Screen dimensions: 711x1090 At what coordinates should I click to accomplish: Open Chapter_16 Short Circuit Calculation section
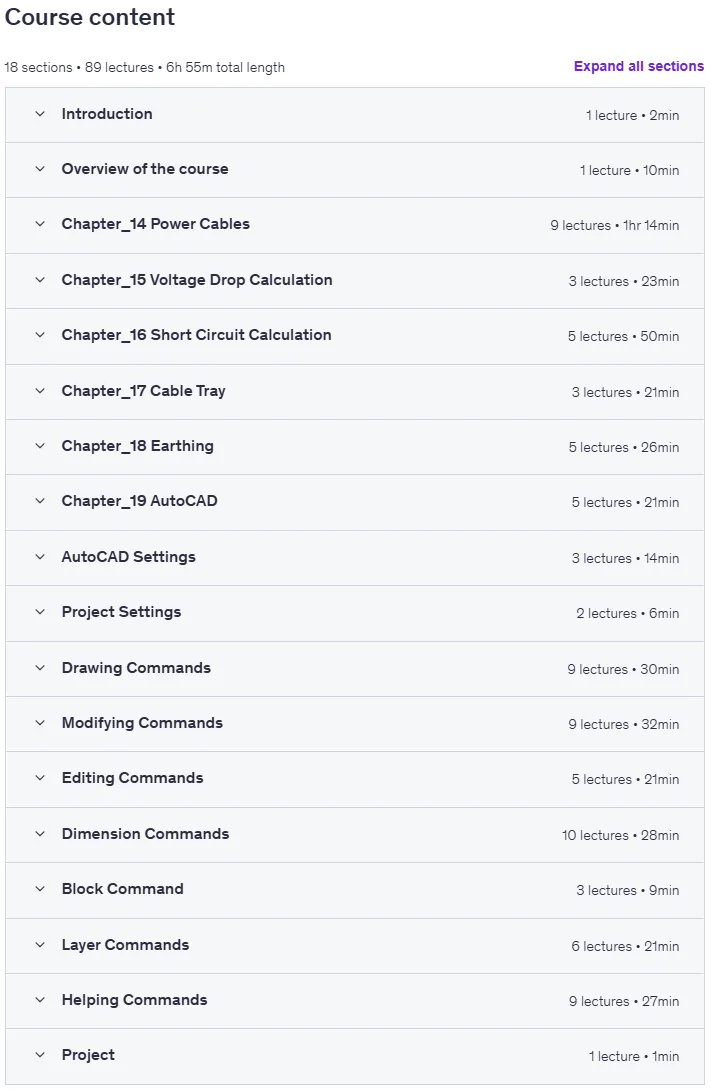354,336
